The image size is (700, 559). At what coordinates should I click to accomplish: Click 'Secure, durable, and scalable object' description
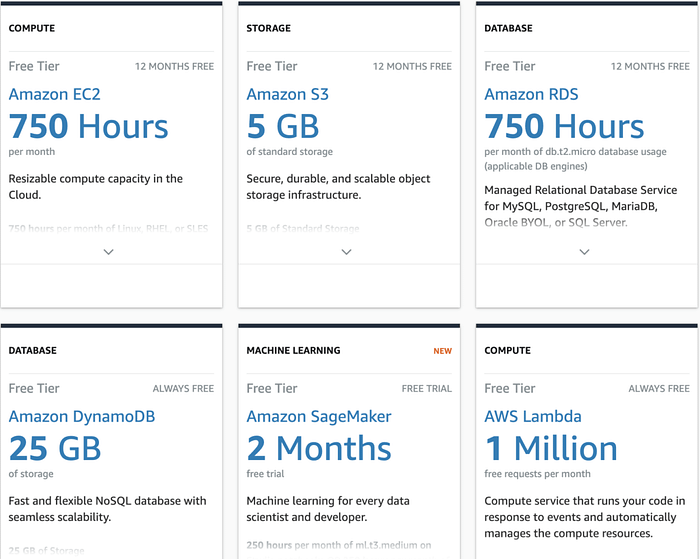[338, 187]
